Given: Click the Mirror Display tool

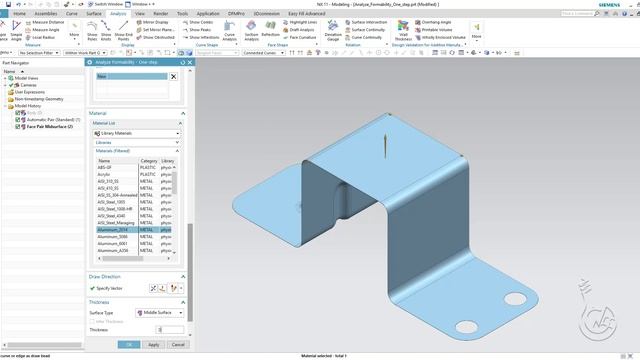Looking at the screenshot, I should coord(152,22).
